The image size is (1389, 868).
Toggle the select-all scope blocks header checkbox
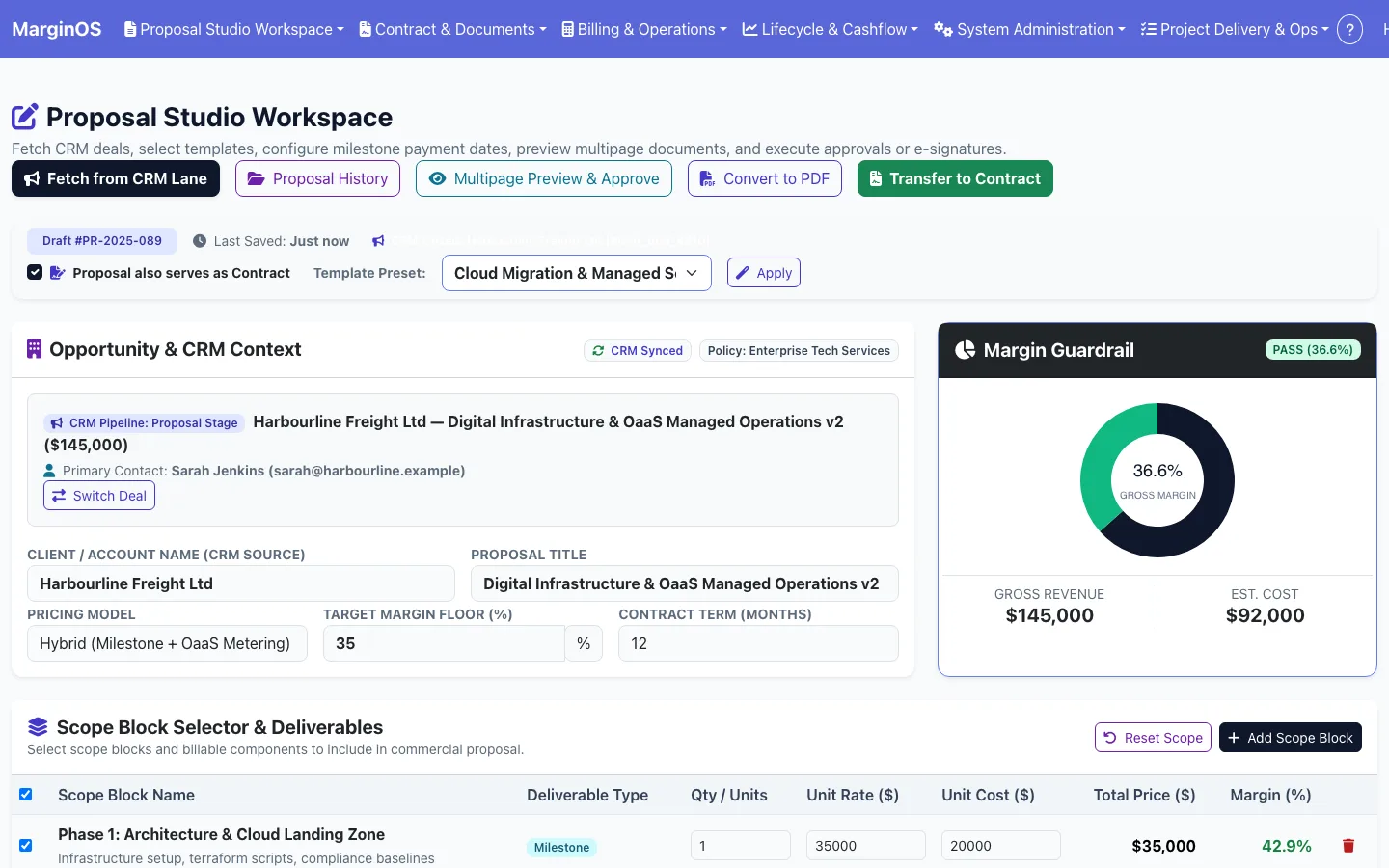[26, 795]
